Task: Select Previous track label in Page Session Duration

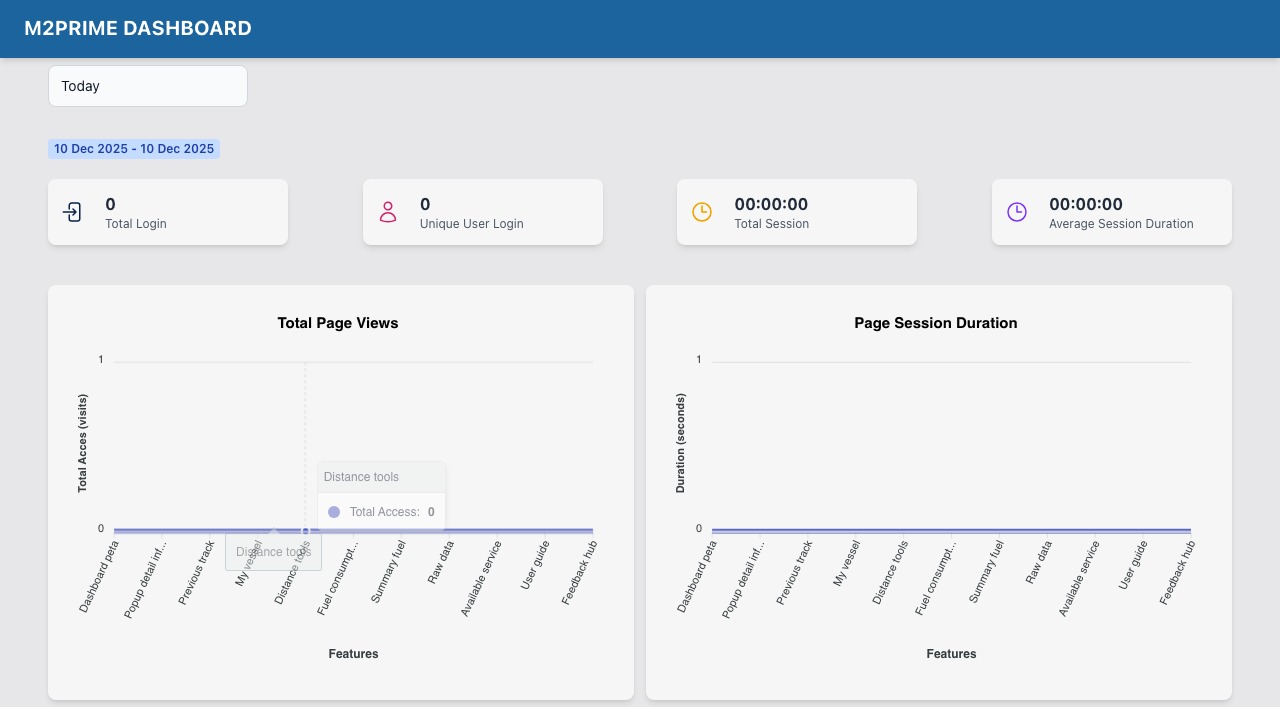Action: point(794,573)
